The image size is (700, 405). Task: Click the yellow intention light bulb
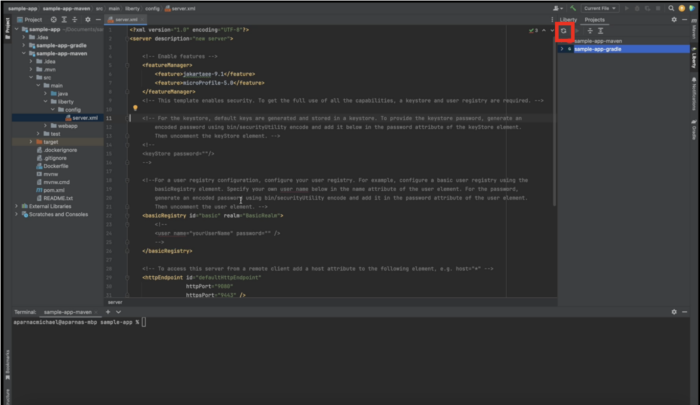click(135, 108)
